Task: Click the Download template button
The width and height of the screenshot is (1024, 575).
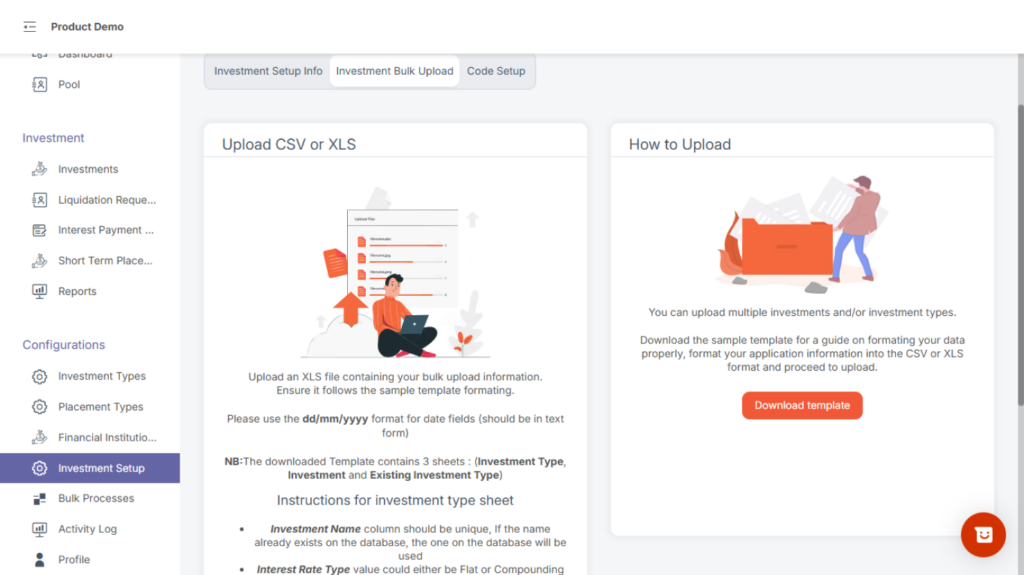Action: pyautogui.click(x=802, y=406)
